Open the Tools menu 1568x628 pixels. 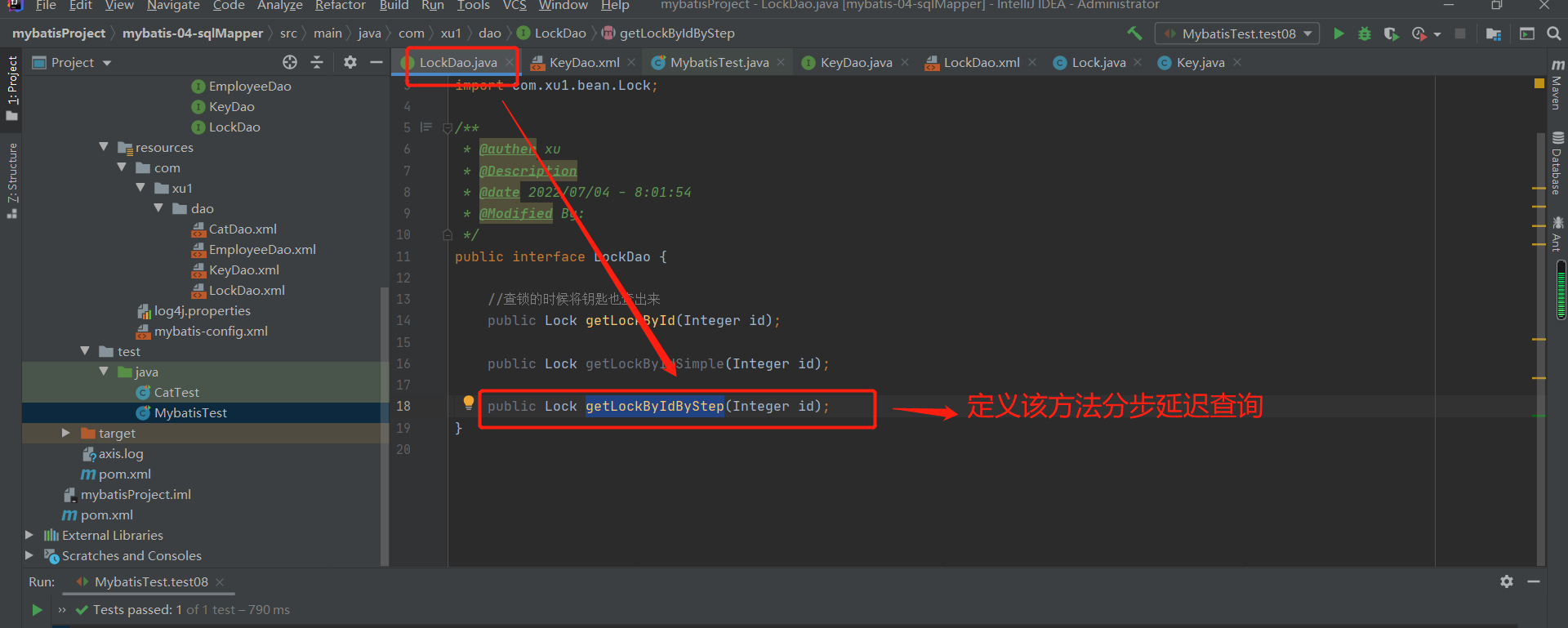[473, 6]
